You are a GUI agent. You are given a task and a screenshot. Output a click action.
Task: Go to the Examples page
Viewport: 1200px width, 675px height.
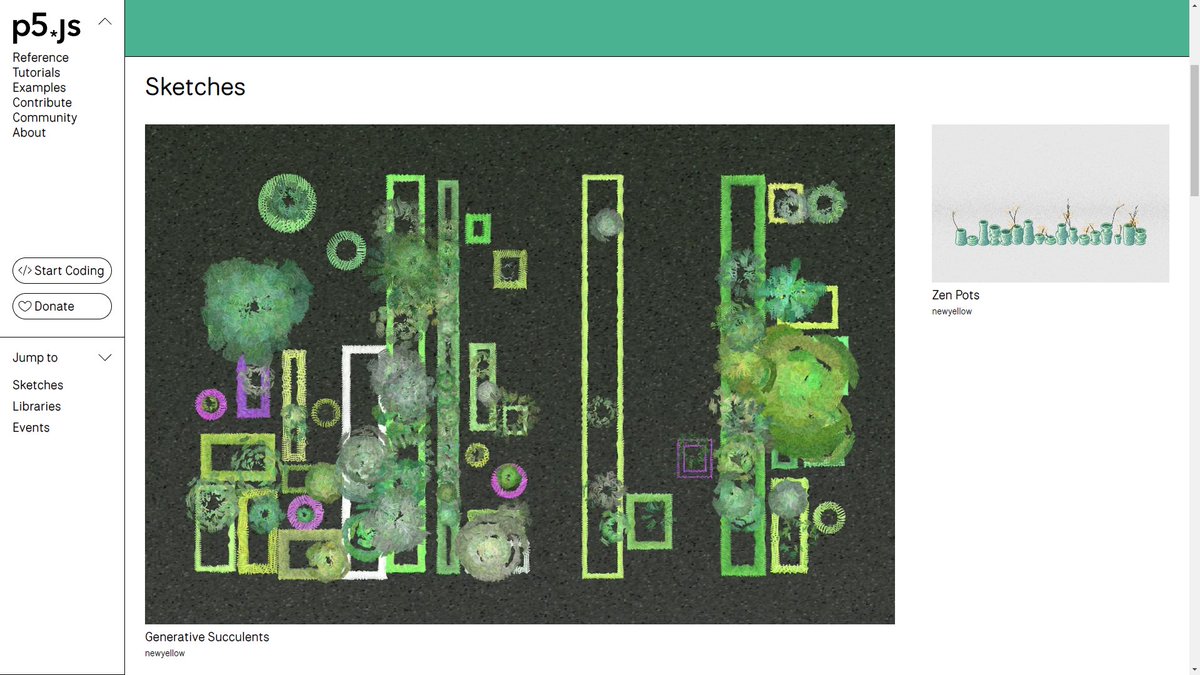39,88
